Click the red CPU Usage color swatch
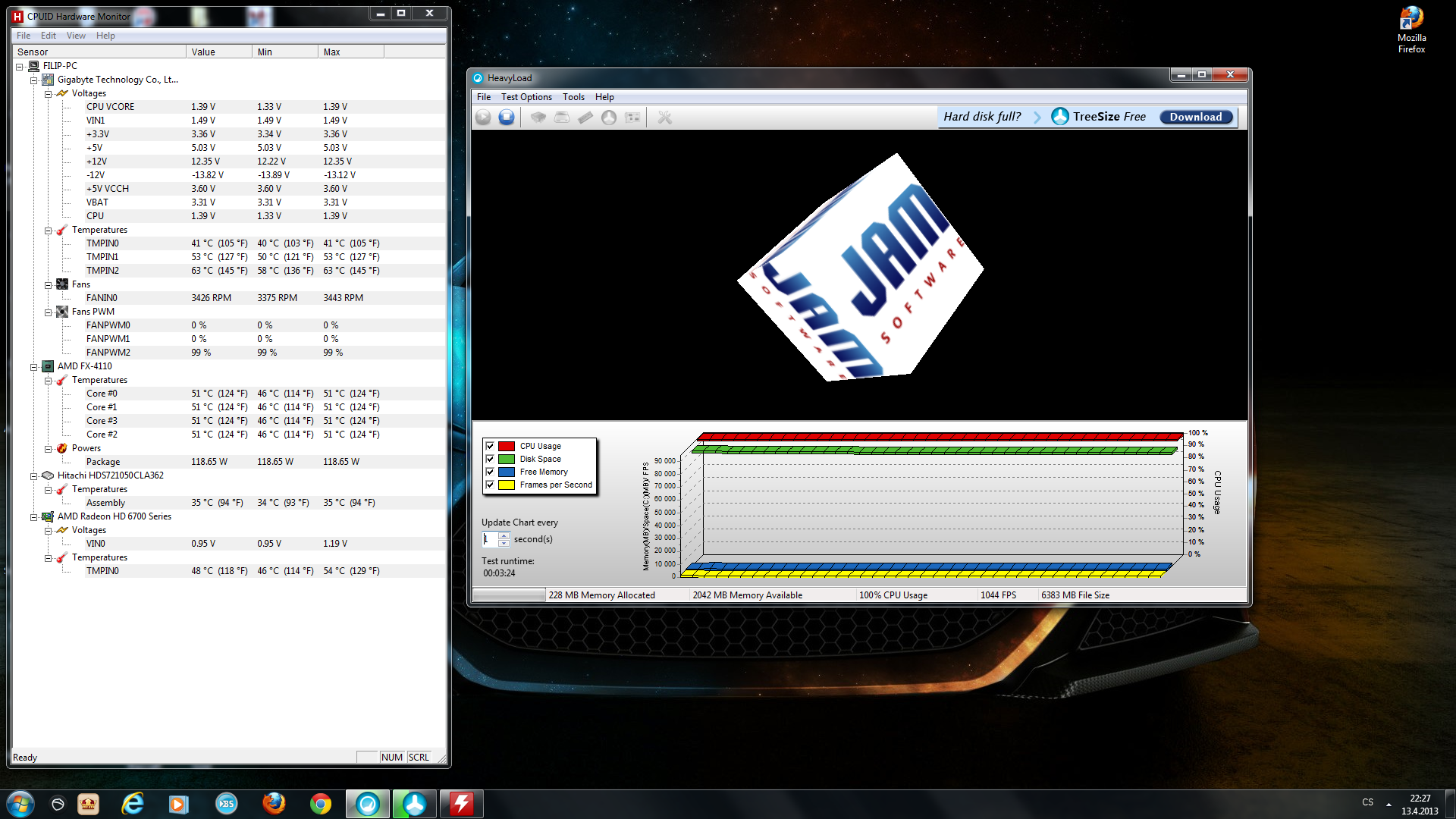 point(507,446)
